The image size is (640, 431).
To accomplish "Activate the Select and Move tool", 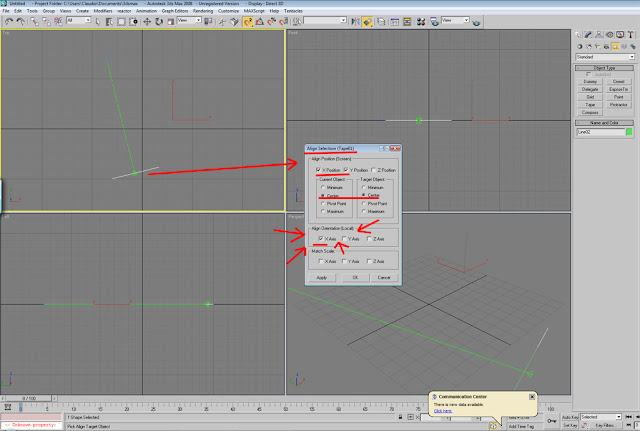I will pyautogui.click(x=147, y=22).
